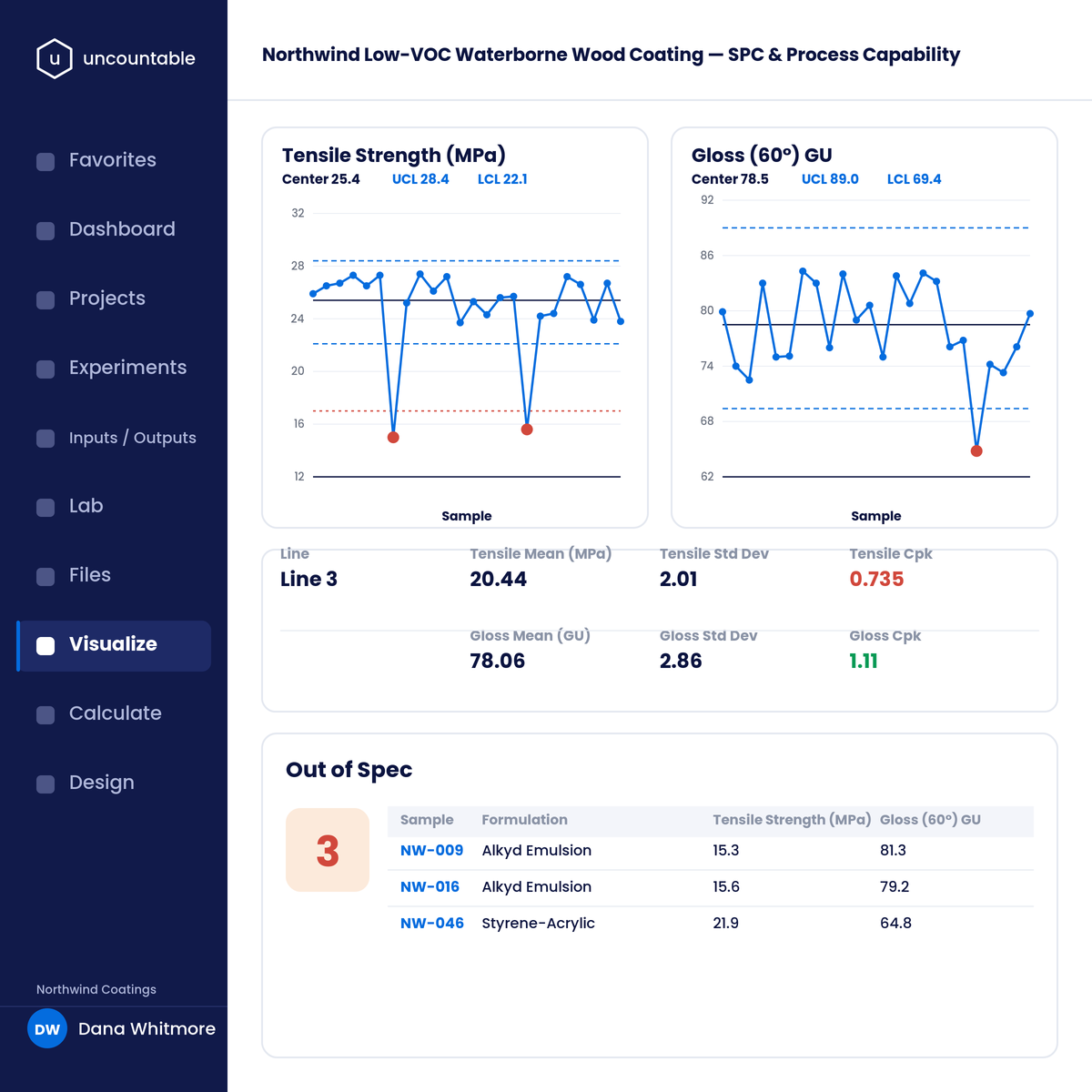1092x1092 pixels.
Task: Open Favorites in the sidebar
Action: pos(114,160)
